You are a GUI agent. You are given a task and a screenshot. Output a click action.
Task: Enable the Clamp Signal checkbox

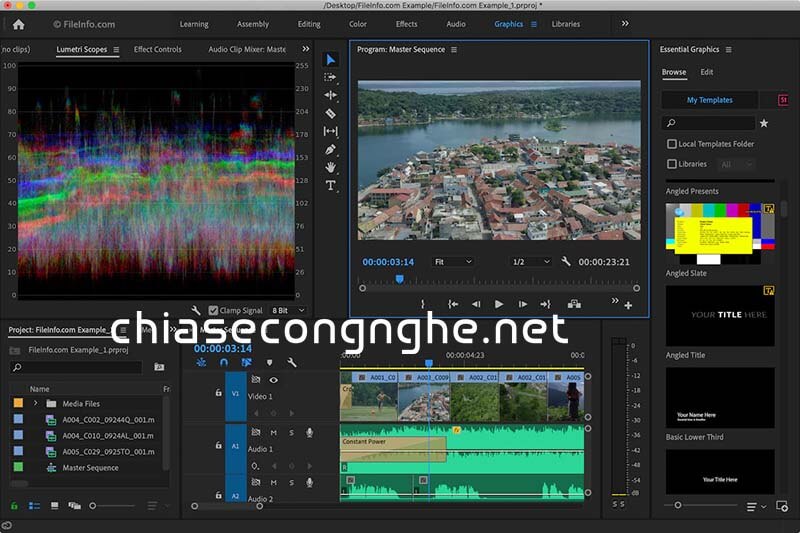point(213,311)
